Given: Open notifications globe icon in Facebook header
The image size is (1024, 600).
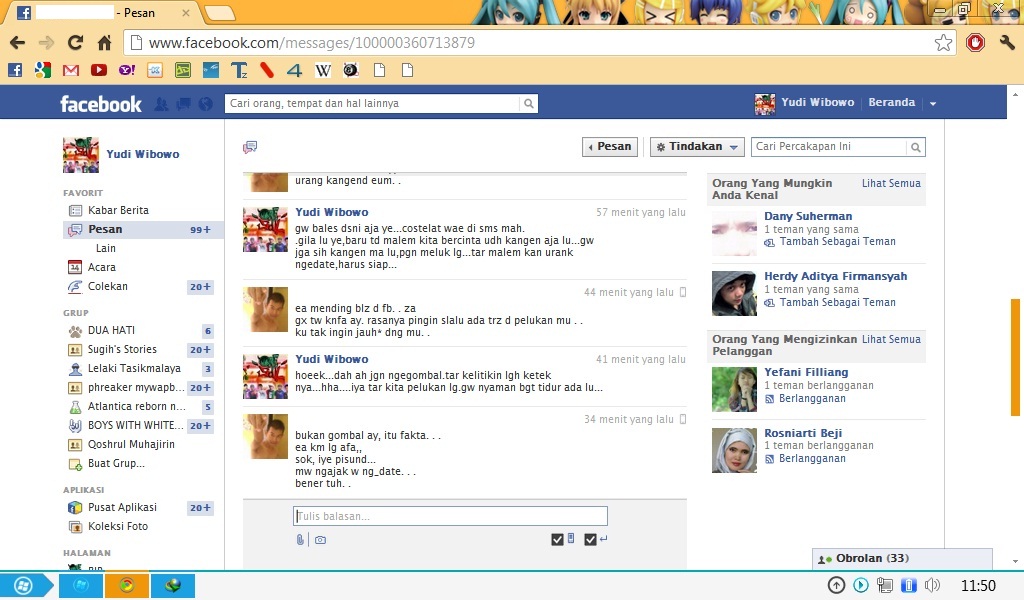Looking at the screenshot, I should (x=206, y=104).
